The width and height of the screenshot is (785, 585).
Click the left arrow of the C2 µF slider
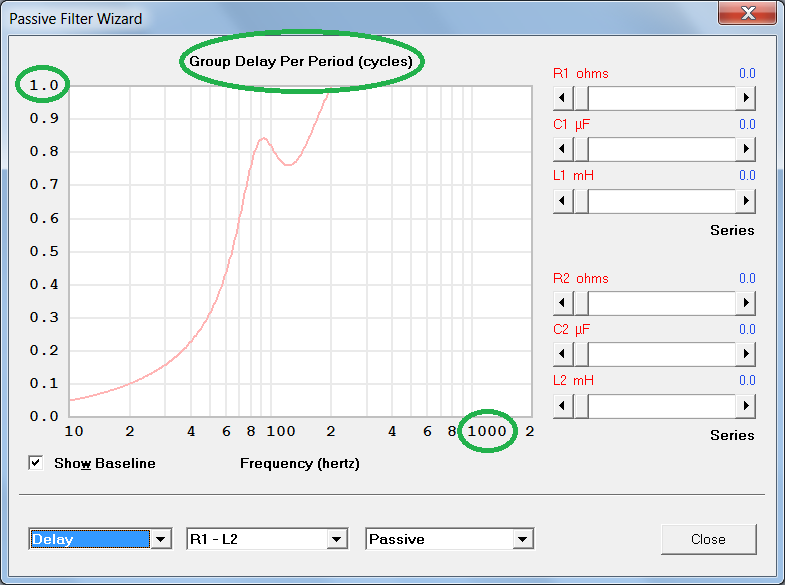pyautogui.click(x=563, y=354)
